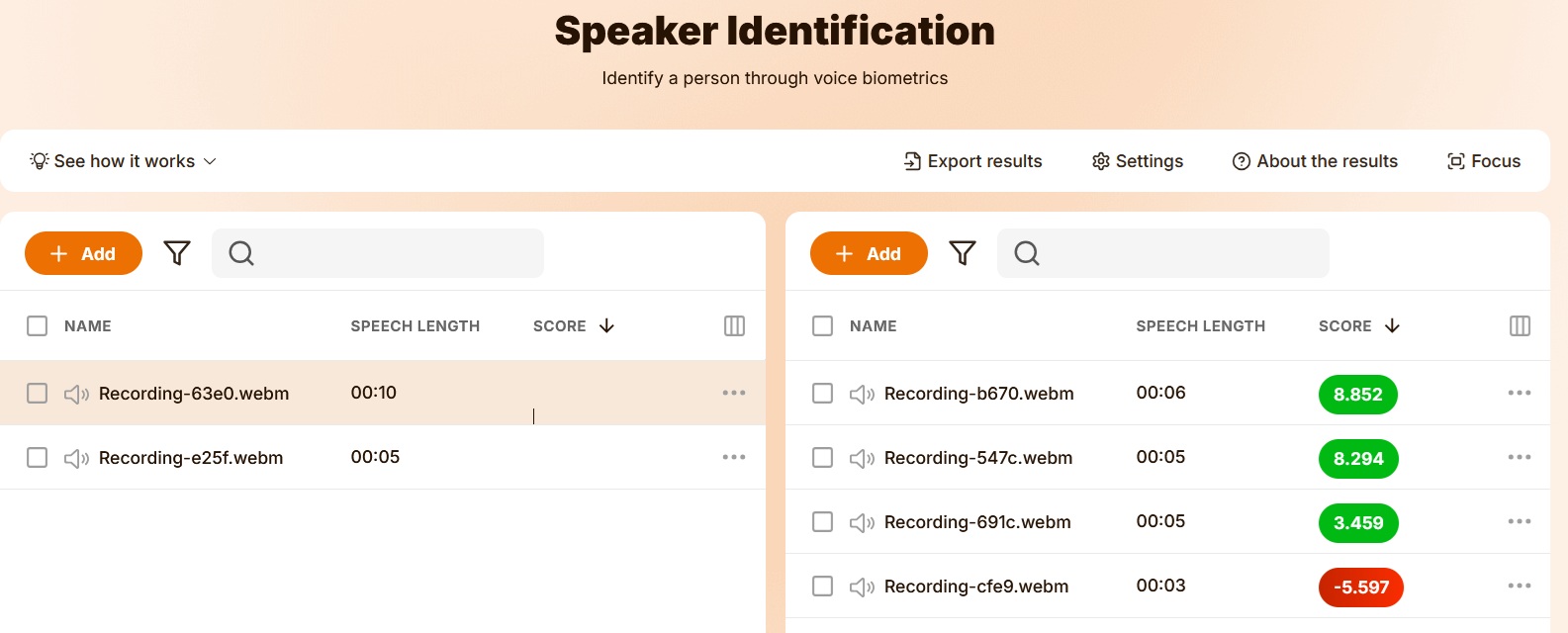The image size is (1568, 633).
Task: Click the left panel Add button
Action: point(83,253)
